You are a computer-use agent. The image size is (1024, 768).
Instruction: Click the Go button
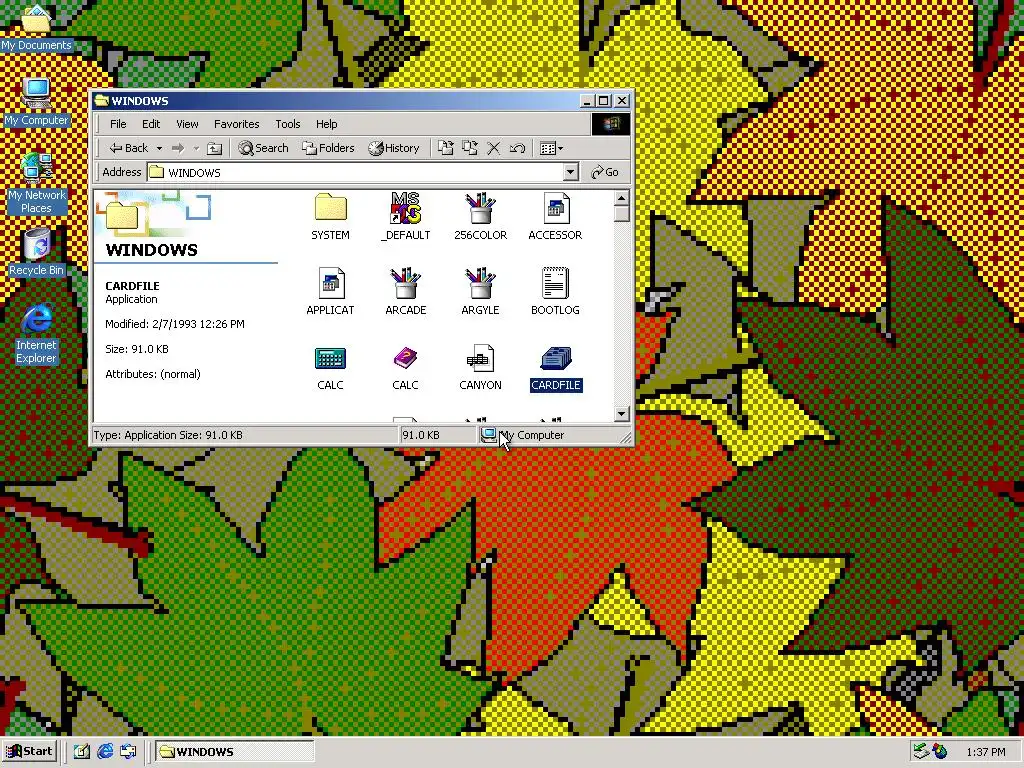pos(605,172)
